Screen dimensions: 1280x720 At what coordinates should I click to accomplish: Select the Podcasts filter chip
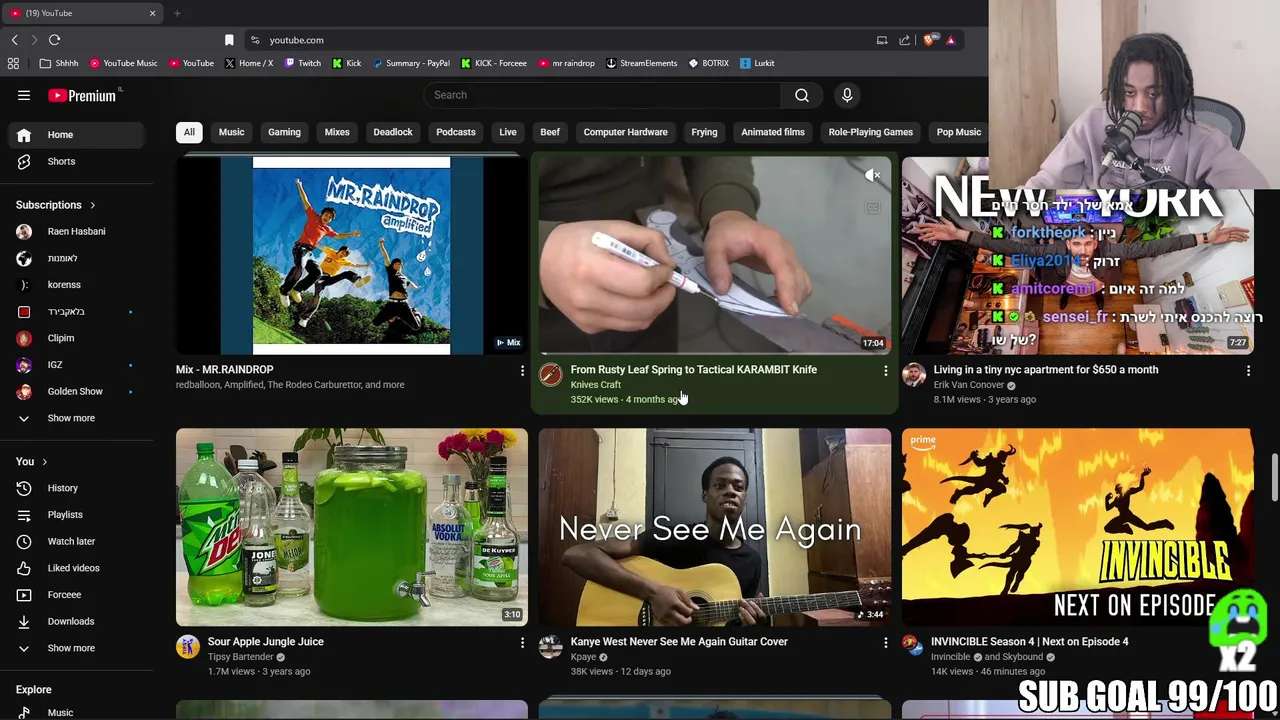point(456,132)
